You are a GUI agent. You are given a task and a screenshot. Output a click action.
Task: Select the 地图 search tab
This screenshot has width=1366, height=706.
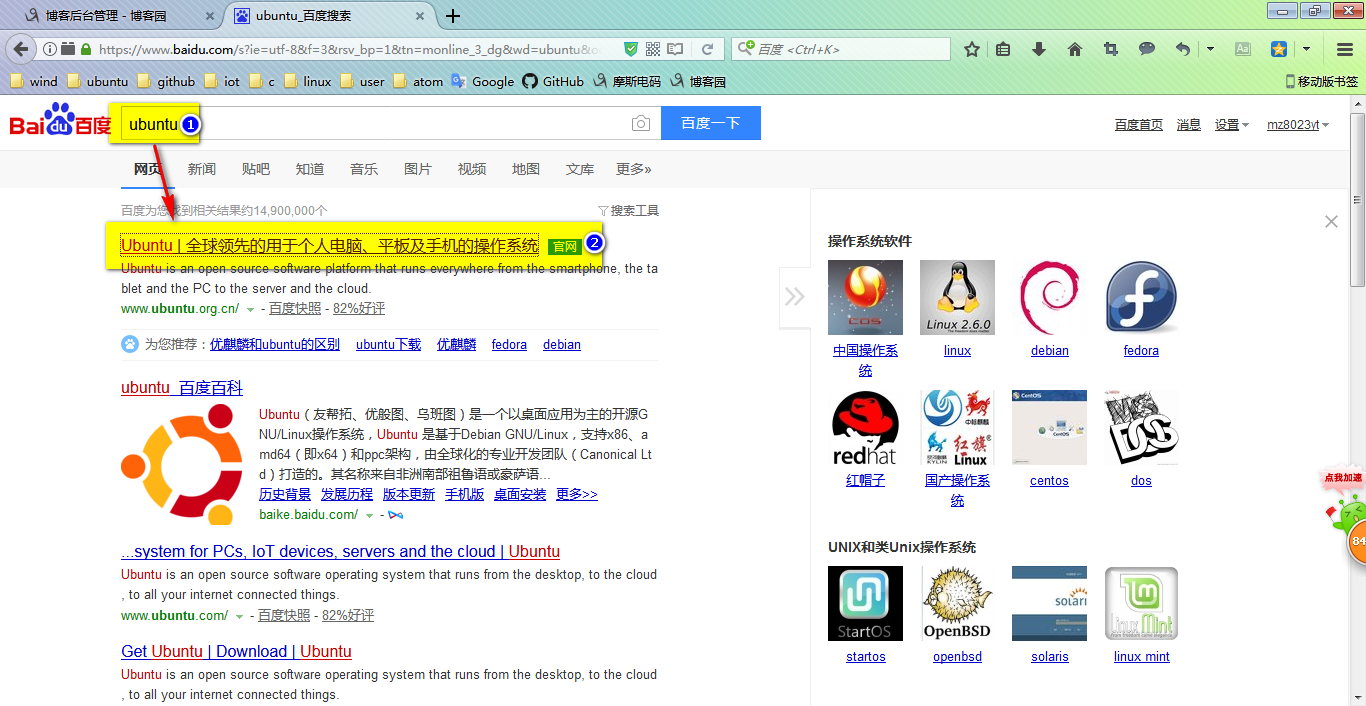525,169
